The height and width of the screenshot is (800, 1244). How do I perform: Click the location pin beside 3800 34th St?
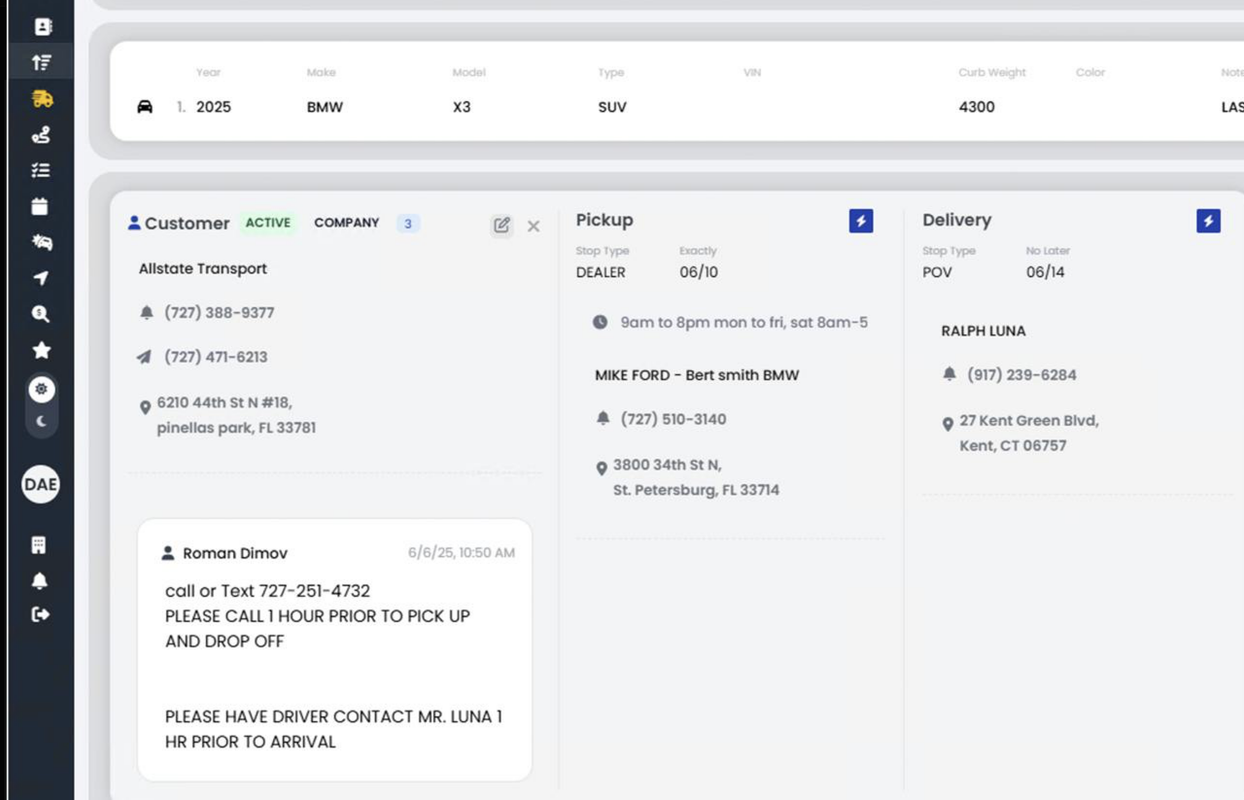(x=601, y=469)
